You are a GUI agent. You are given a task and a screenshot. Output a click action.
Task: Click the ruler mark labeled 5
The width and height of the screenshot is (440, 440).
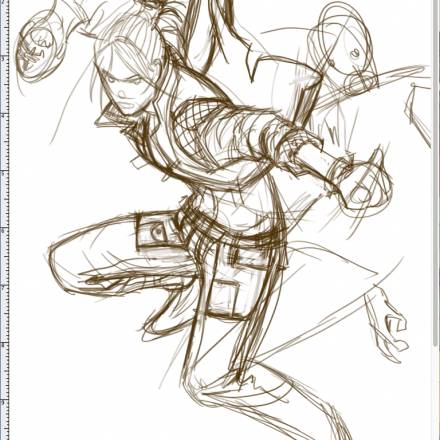[x=3, y=173]
